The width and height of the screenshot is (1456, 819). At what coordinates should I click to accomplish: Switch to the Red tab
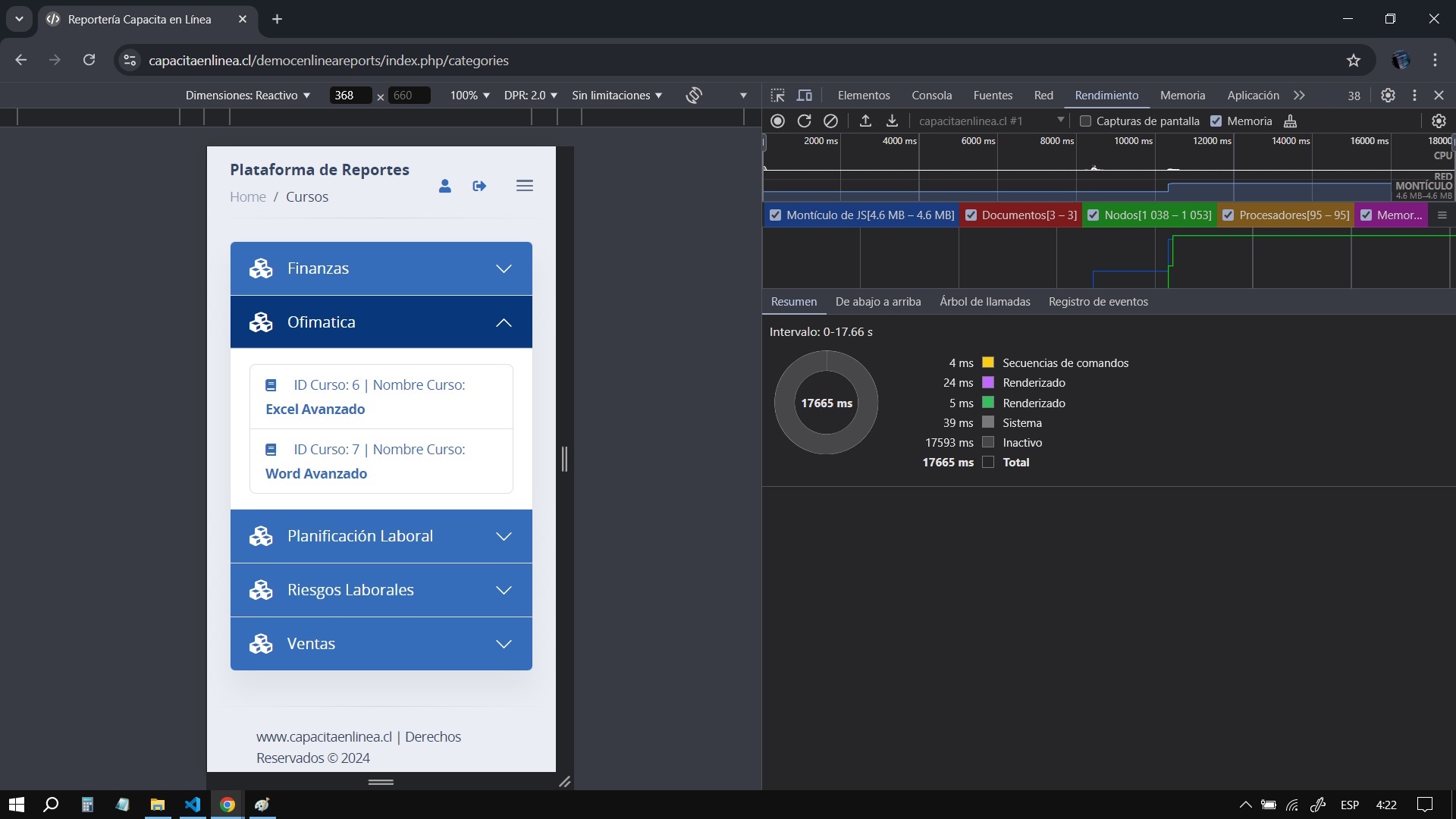(1043, 95)
